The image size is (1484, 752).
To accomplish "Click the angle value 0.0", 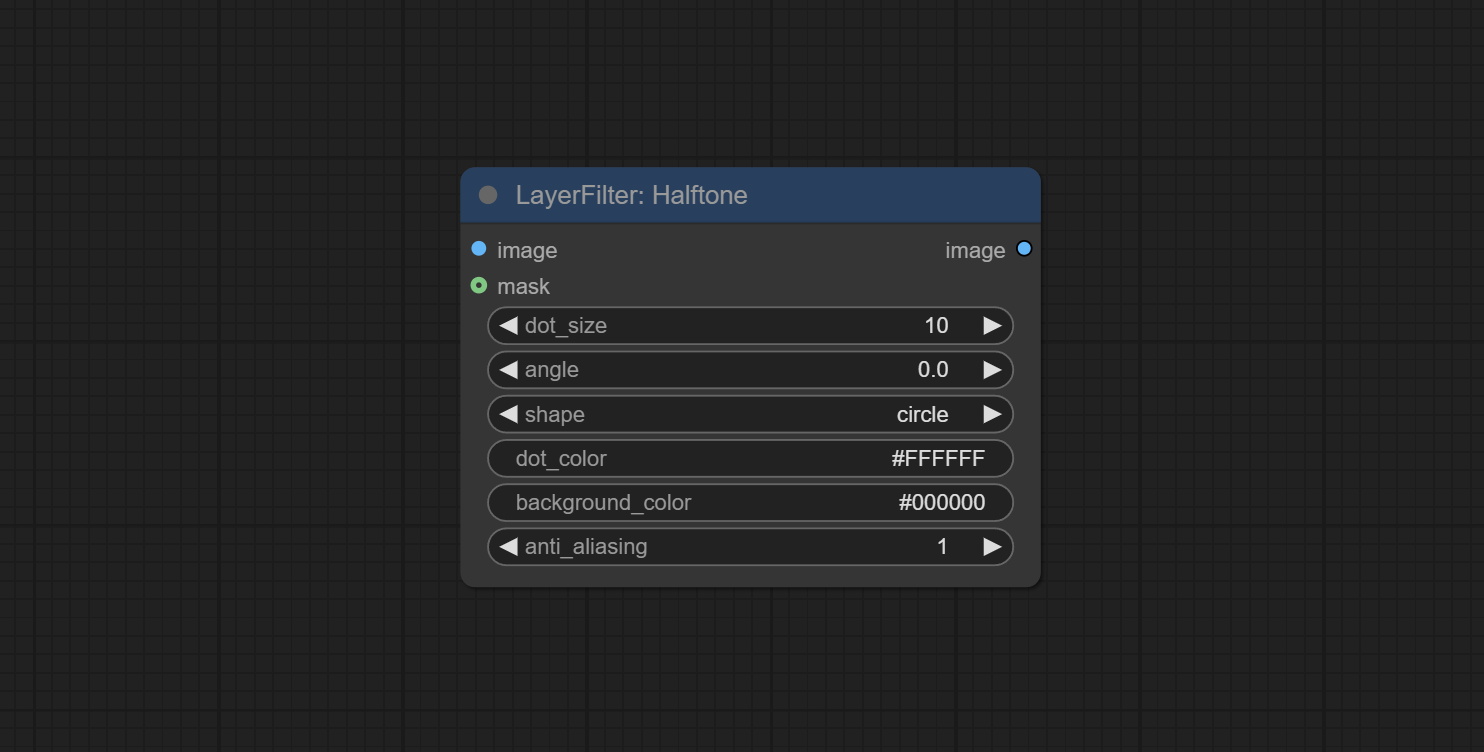I will click(x=932, y=370).
